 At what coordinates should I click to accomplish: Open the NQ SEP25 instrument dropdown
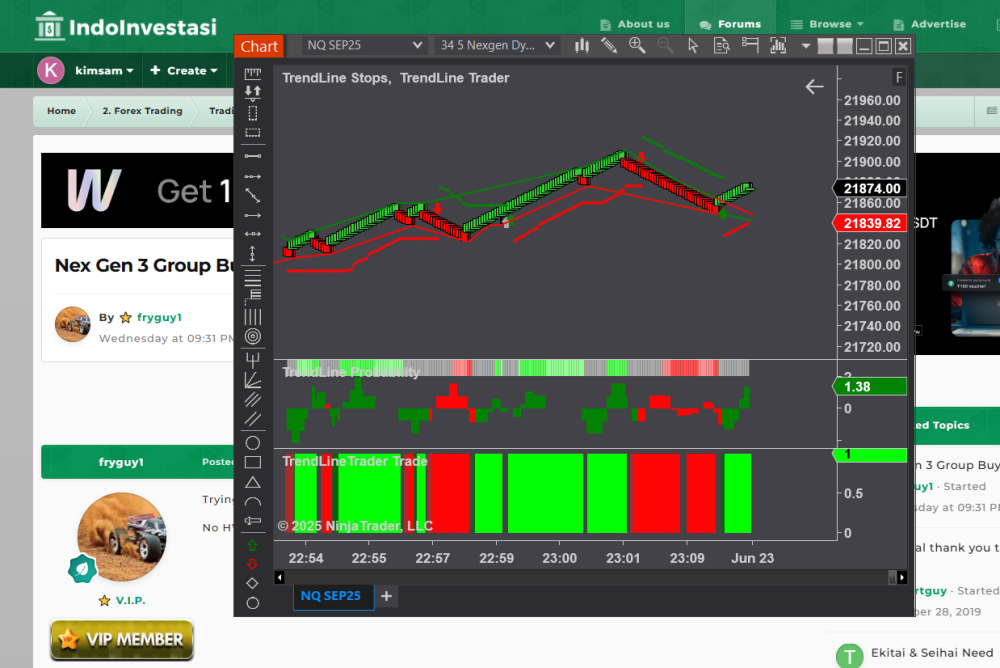coord(364,46)
